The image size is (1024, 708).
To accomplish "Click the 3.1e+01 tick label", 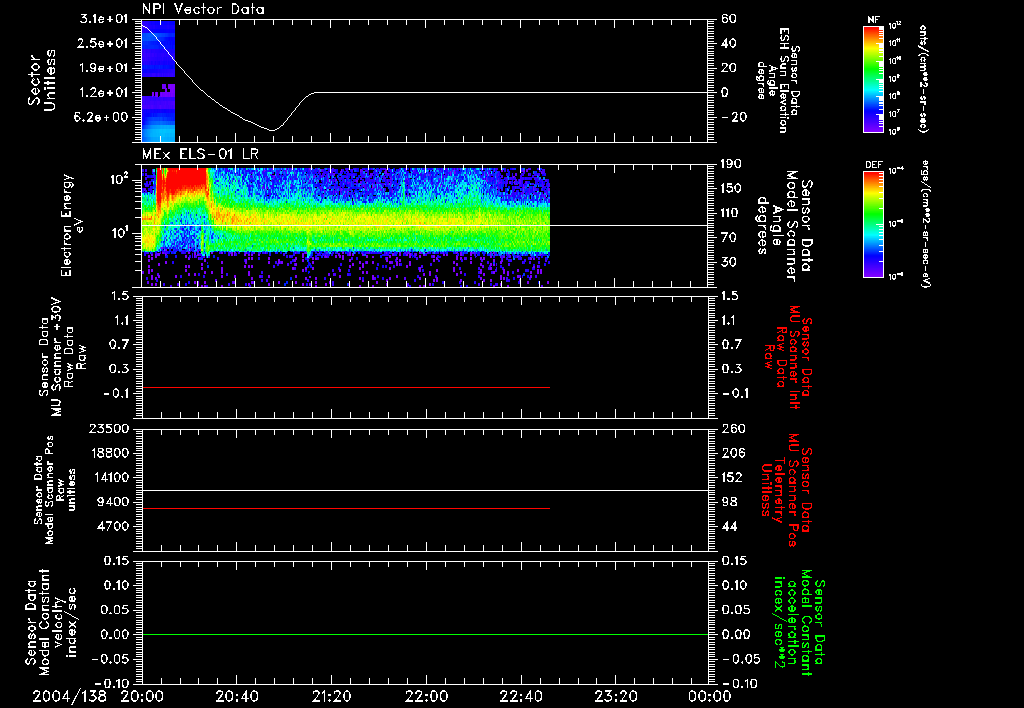I will 104,19.
